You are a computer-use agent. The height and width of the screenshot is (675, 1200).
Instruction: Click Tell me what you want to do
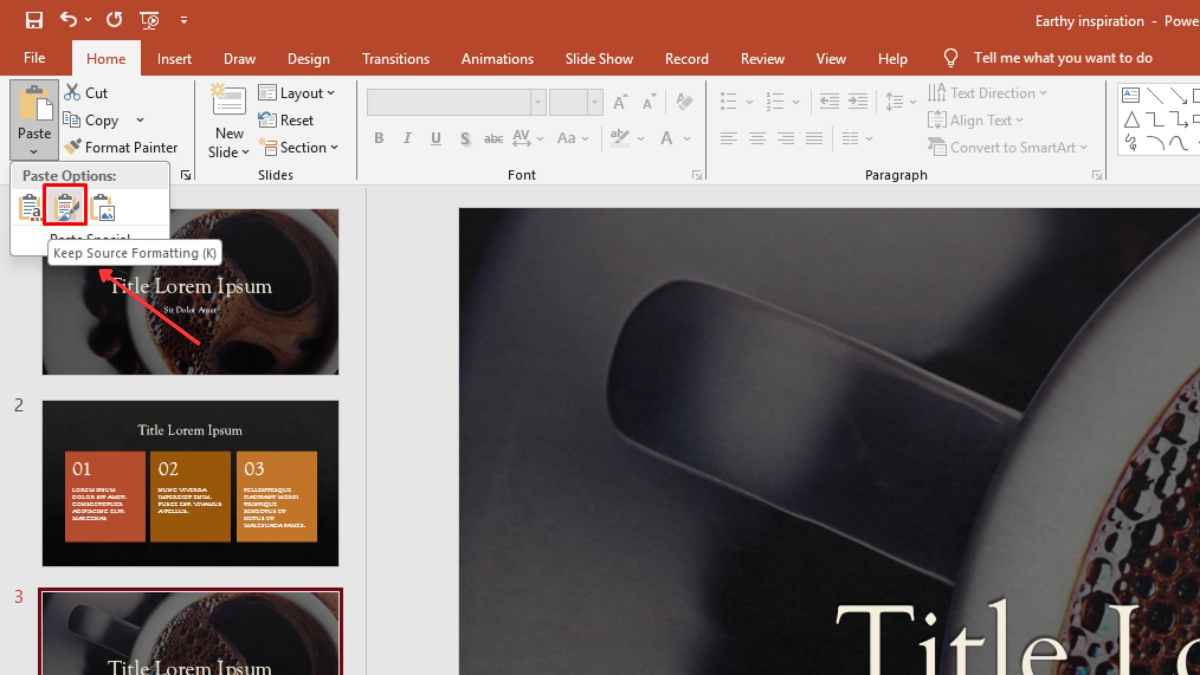click(x=1062, y=57)
